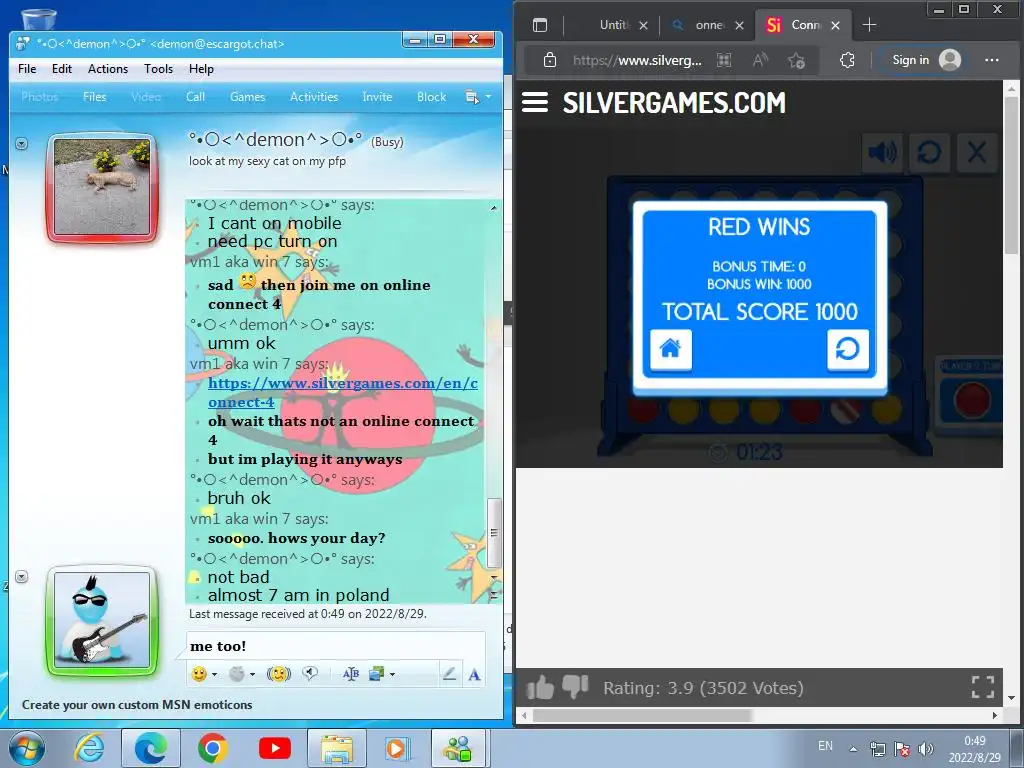Close the 'Conn' SilverGames tab
The height and width of the screenshot is (768, 1024).
click(x=835, y=25)
